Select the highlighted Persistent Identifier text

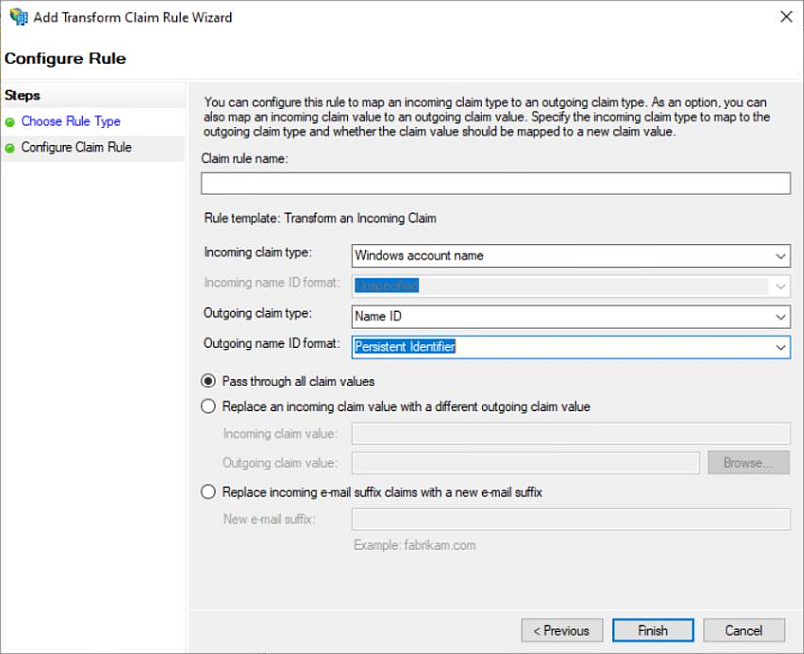point(405,347)
